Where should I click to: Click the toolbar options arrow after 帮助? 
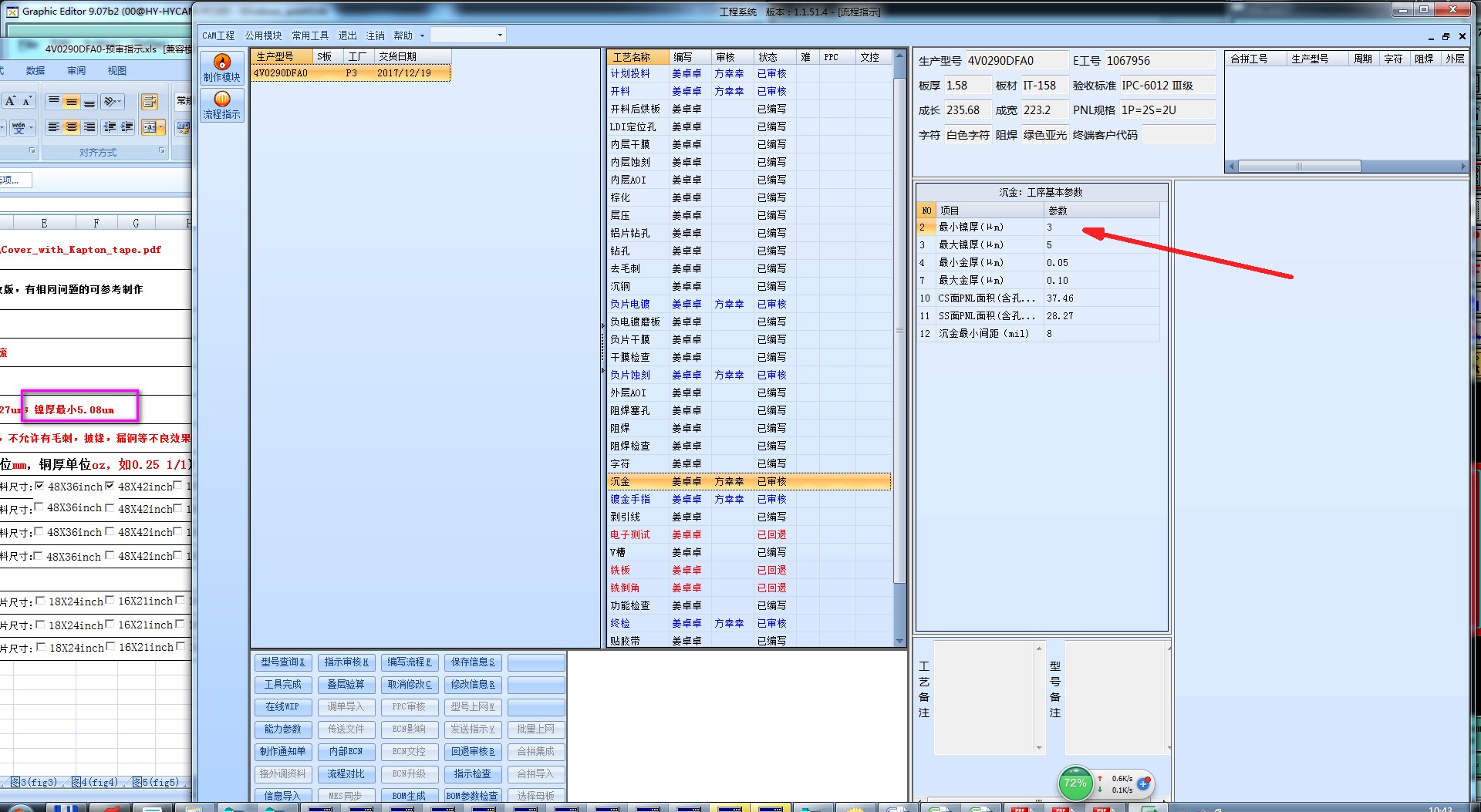point(422,35)
